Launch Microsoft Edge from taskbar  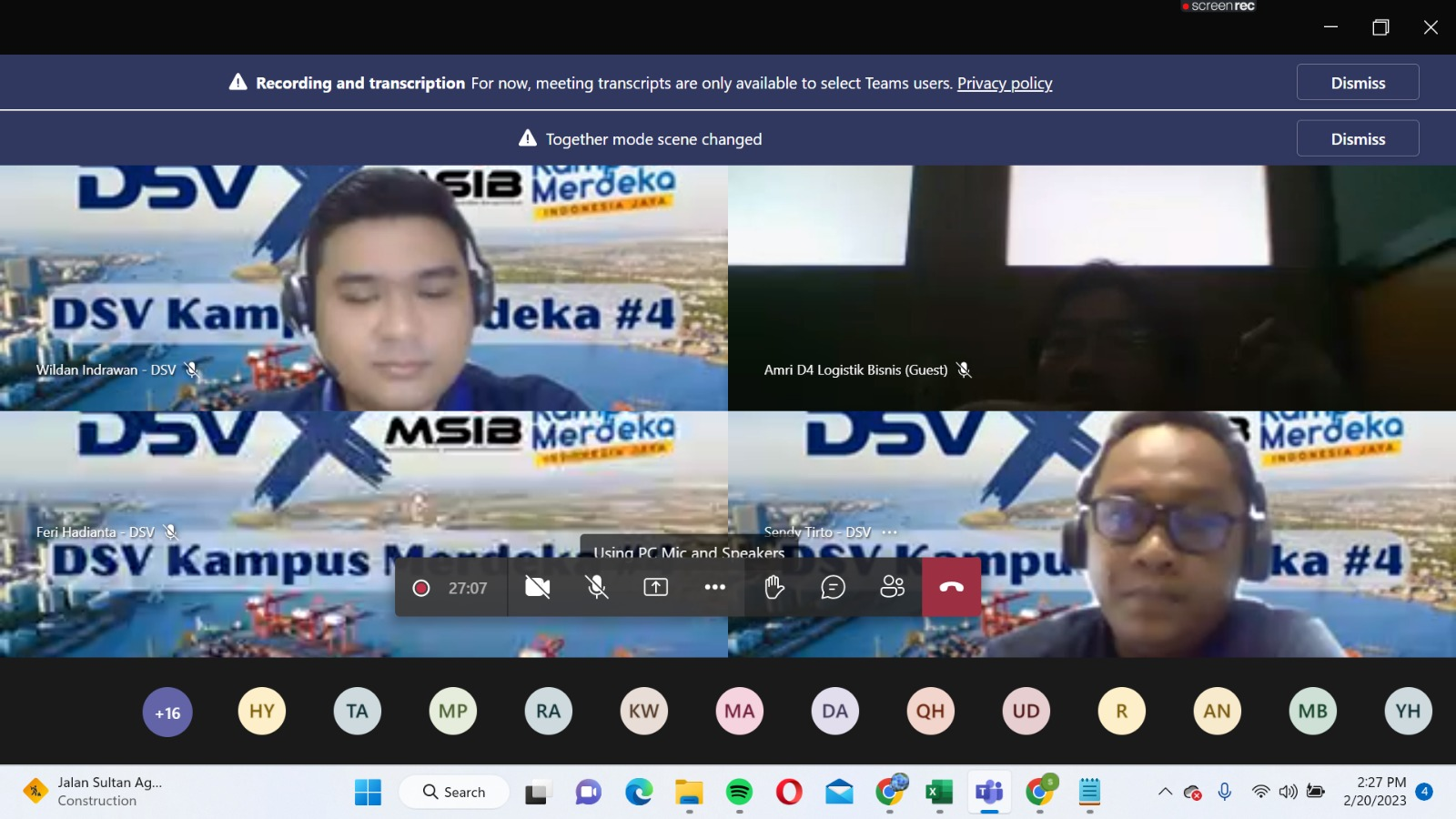tap(639, 793)
